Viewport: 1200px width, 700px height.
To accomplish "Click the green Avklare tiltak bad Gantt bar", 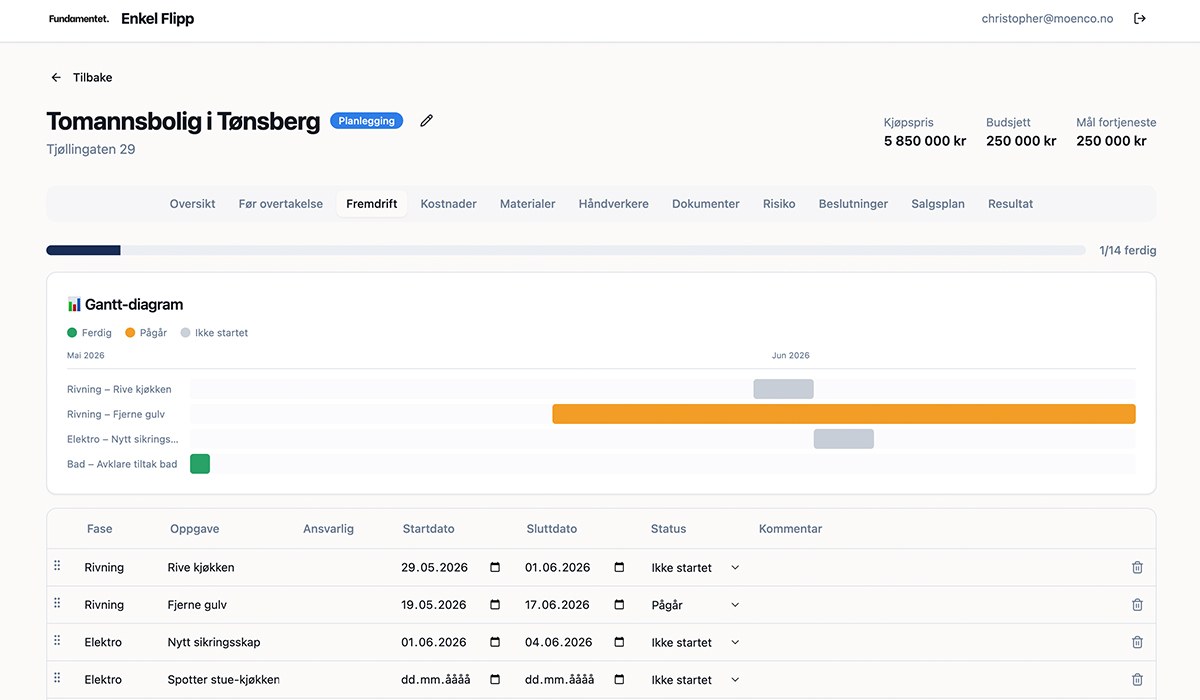I will click(x=200, y=464).
